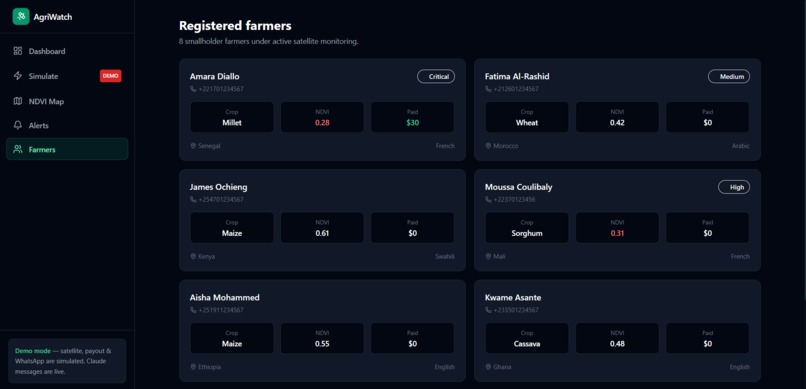Open the Alerts section
Image resolution: width=806 pixels, height=389 pixels.
(x=67, y=125)
